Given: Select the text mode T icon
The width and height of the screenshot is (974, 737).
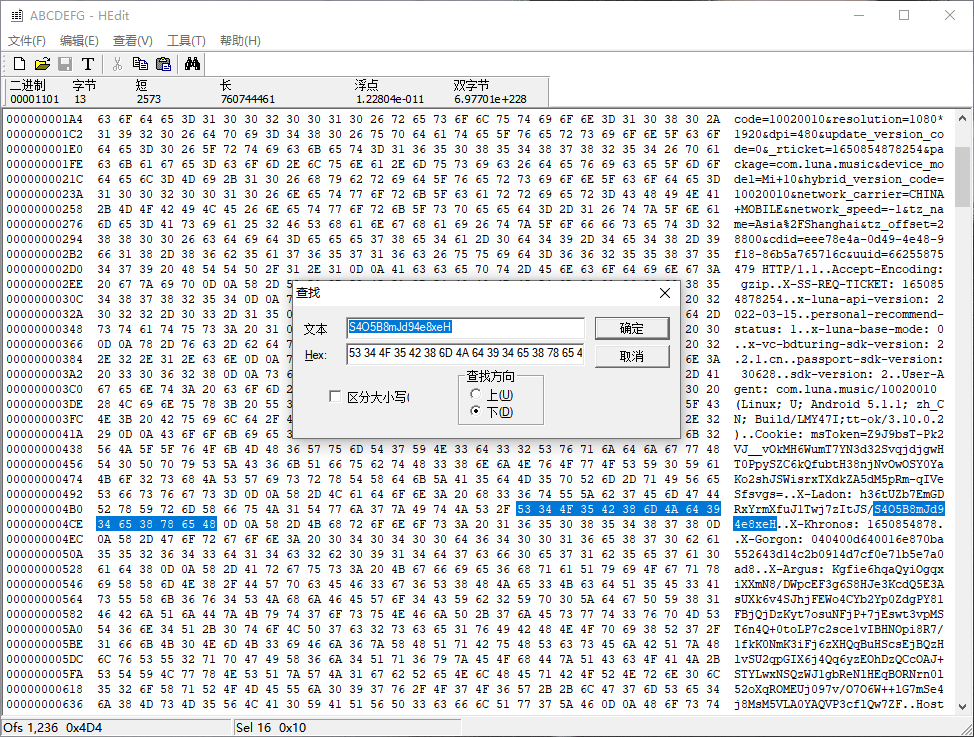Looking at the screenshot, I should click(89, 62).
